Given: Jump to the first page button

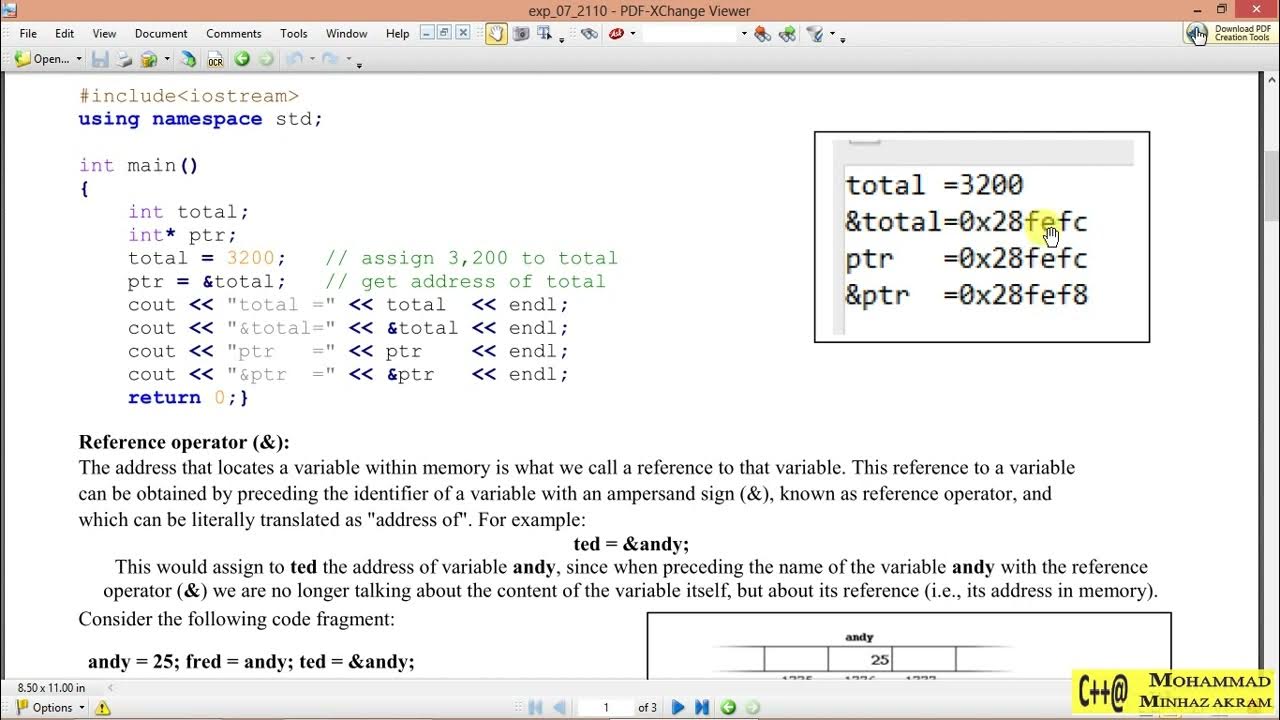Looking at the screenshot, I should point(536,708).
